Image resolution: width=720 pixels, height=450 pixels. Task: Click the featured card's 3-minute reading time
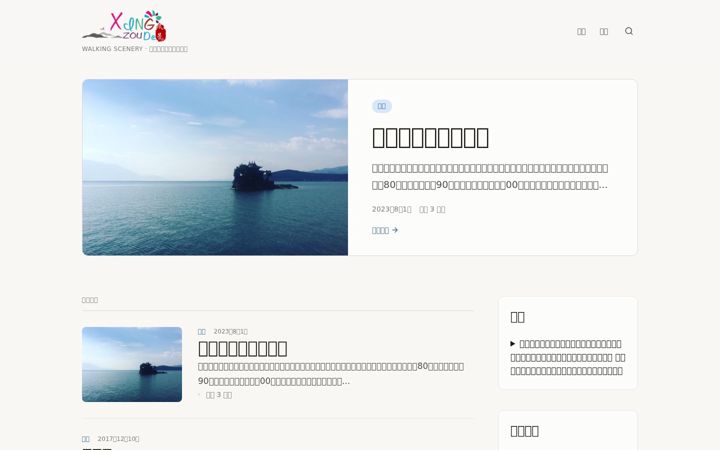(x=432, y=209)
